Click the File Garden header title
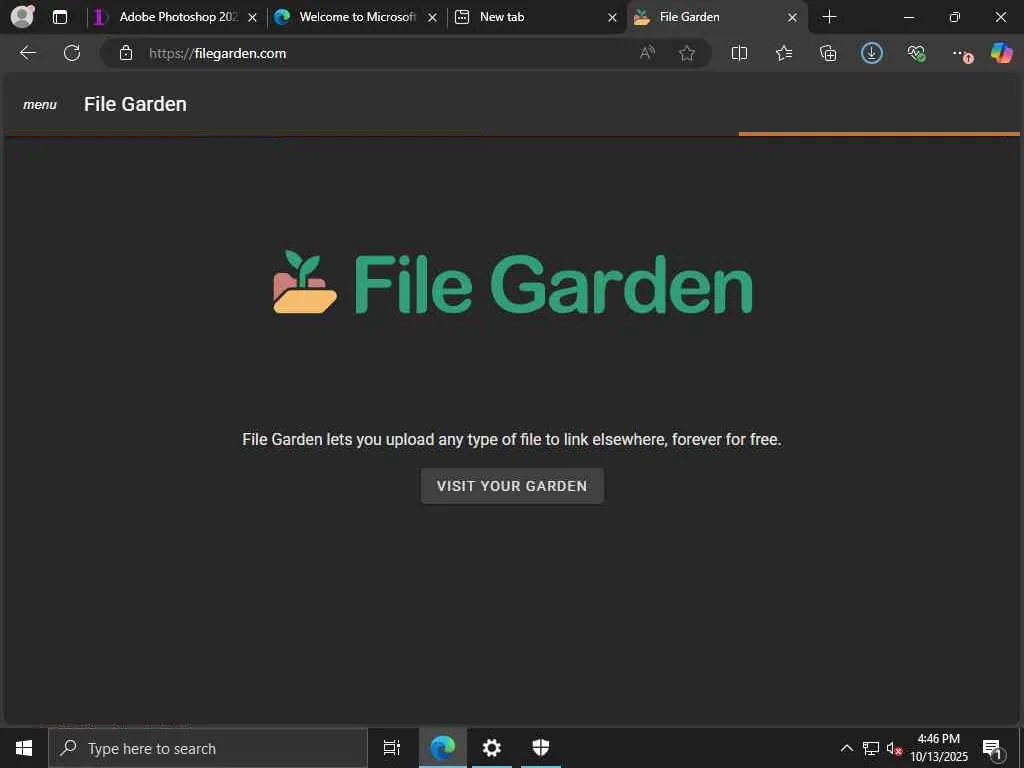This screenshot has height=768, width=1024. click(135, 104)
